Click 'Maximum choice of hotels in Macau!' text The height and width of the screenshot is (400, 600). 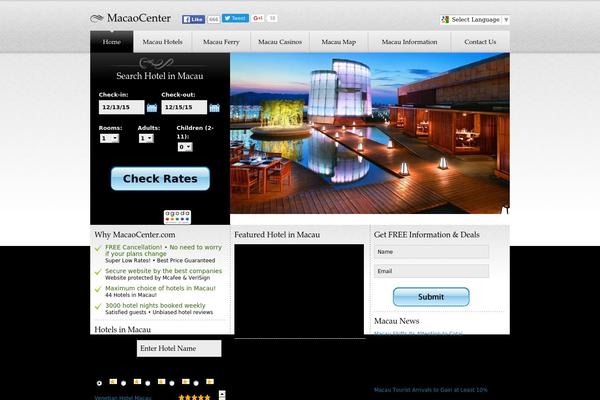[x=160, y=288]
